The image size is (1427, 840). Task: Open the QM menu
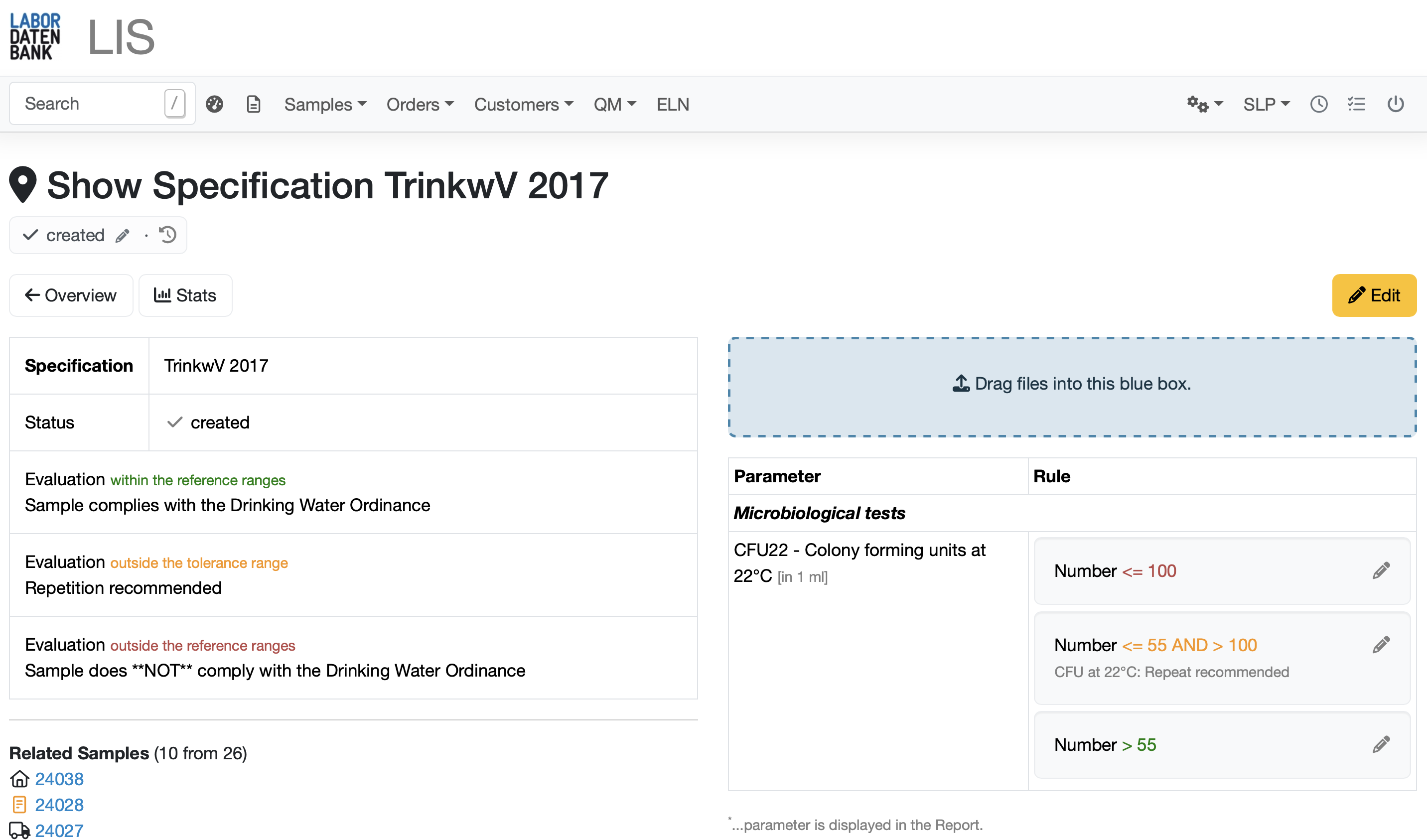(614, 104)
